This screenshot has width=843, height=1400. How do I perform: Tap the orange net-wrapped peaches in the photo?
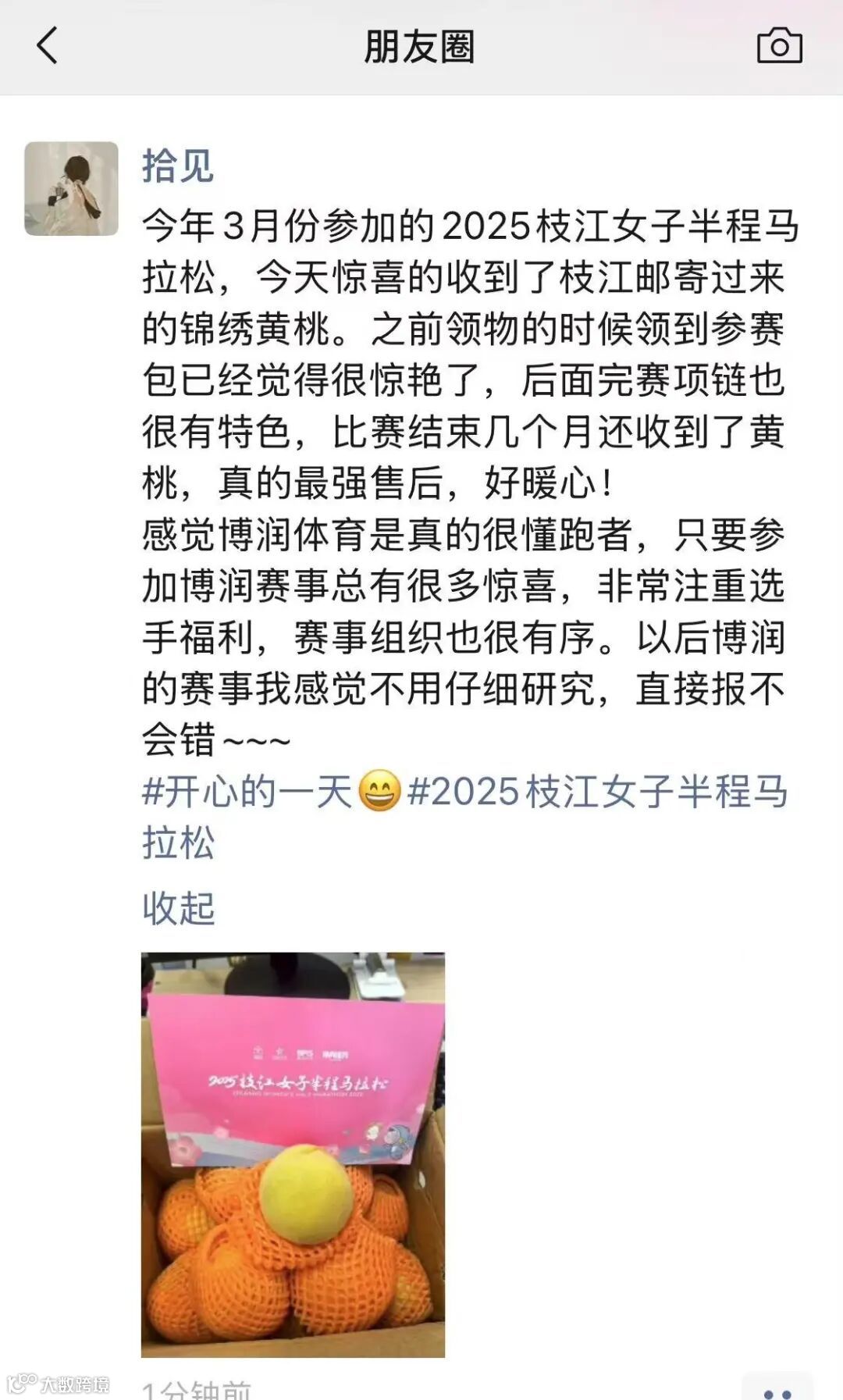[289, 1257]
